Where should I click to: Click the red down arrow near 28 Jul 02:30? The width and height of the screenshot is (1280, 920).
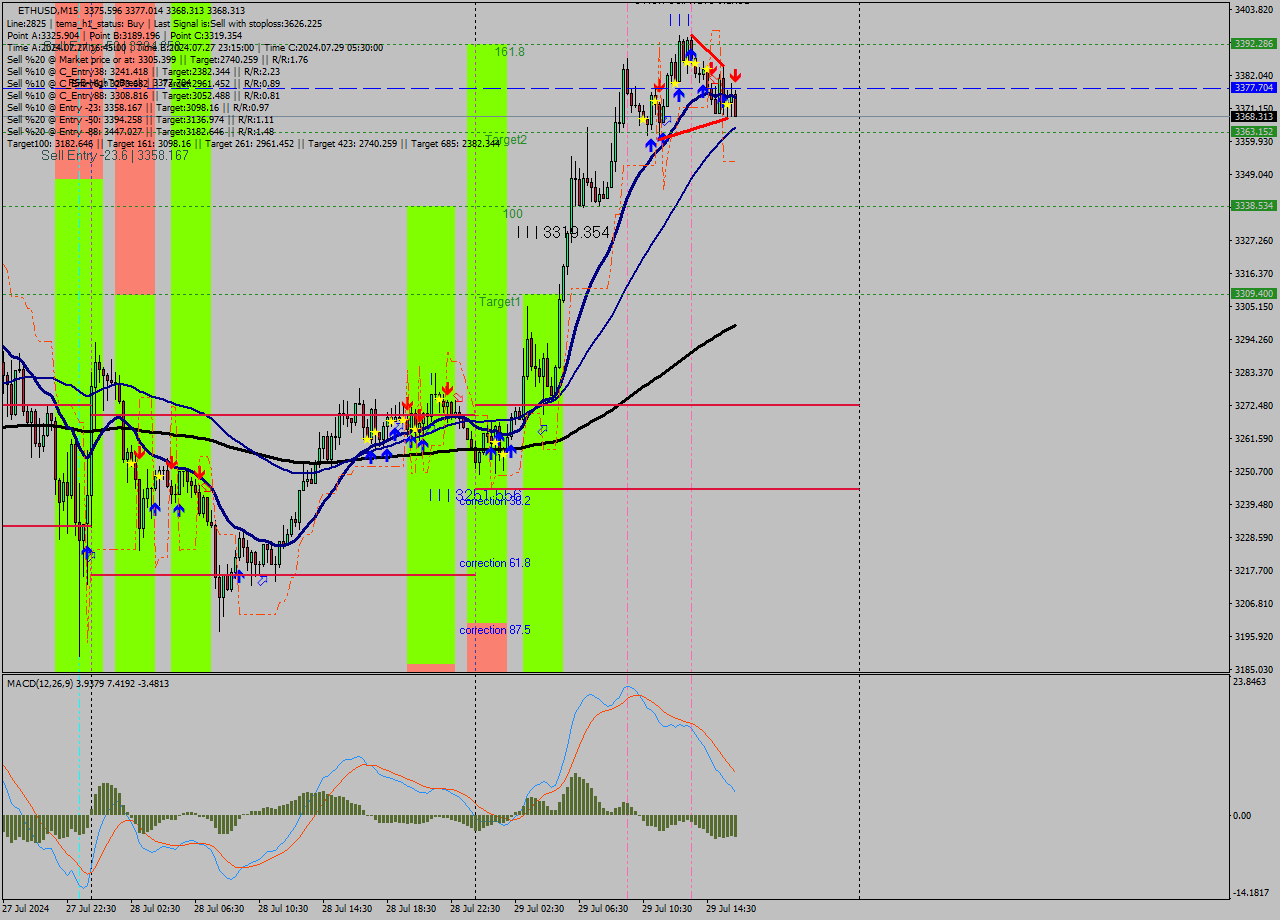[140, 452]
